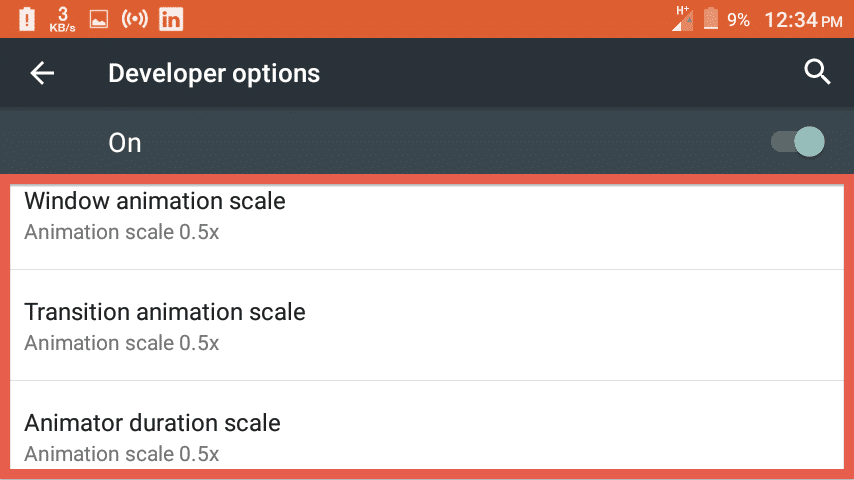Tap the hotspot broadcast status icon
This screenshot has width=854, height=480.
point(135,20)
